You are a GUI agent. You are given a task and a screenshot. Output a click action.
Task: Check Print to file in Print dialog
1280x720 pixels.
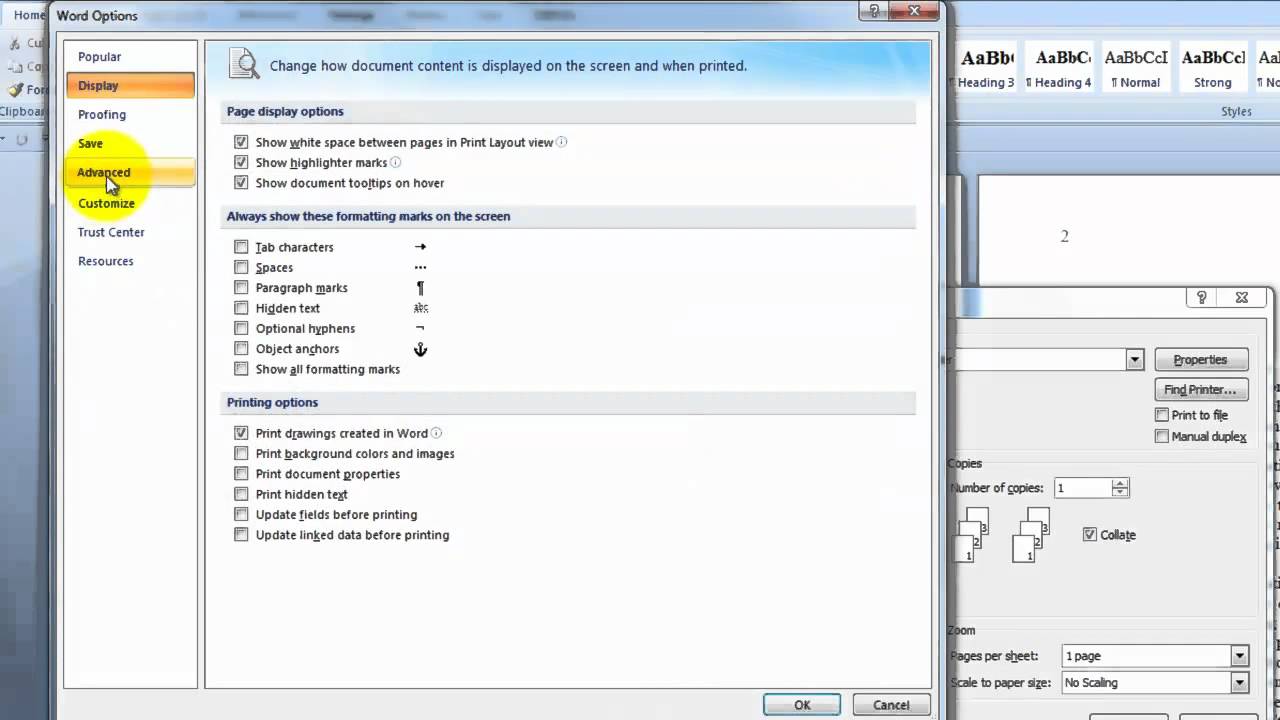(1162, 415)
